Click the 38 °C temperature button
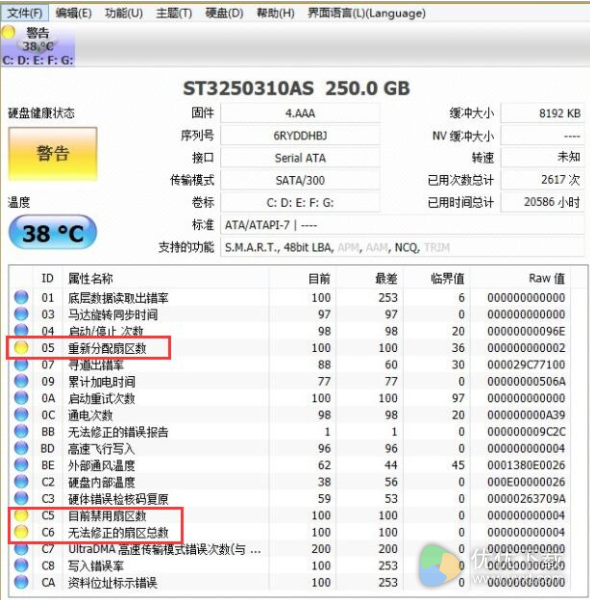The image size is (590, 600). point(53,233)
